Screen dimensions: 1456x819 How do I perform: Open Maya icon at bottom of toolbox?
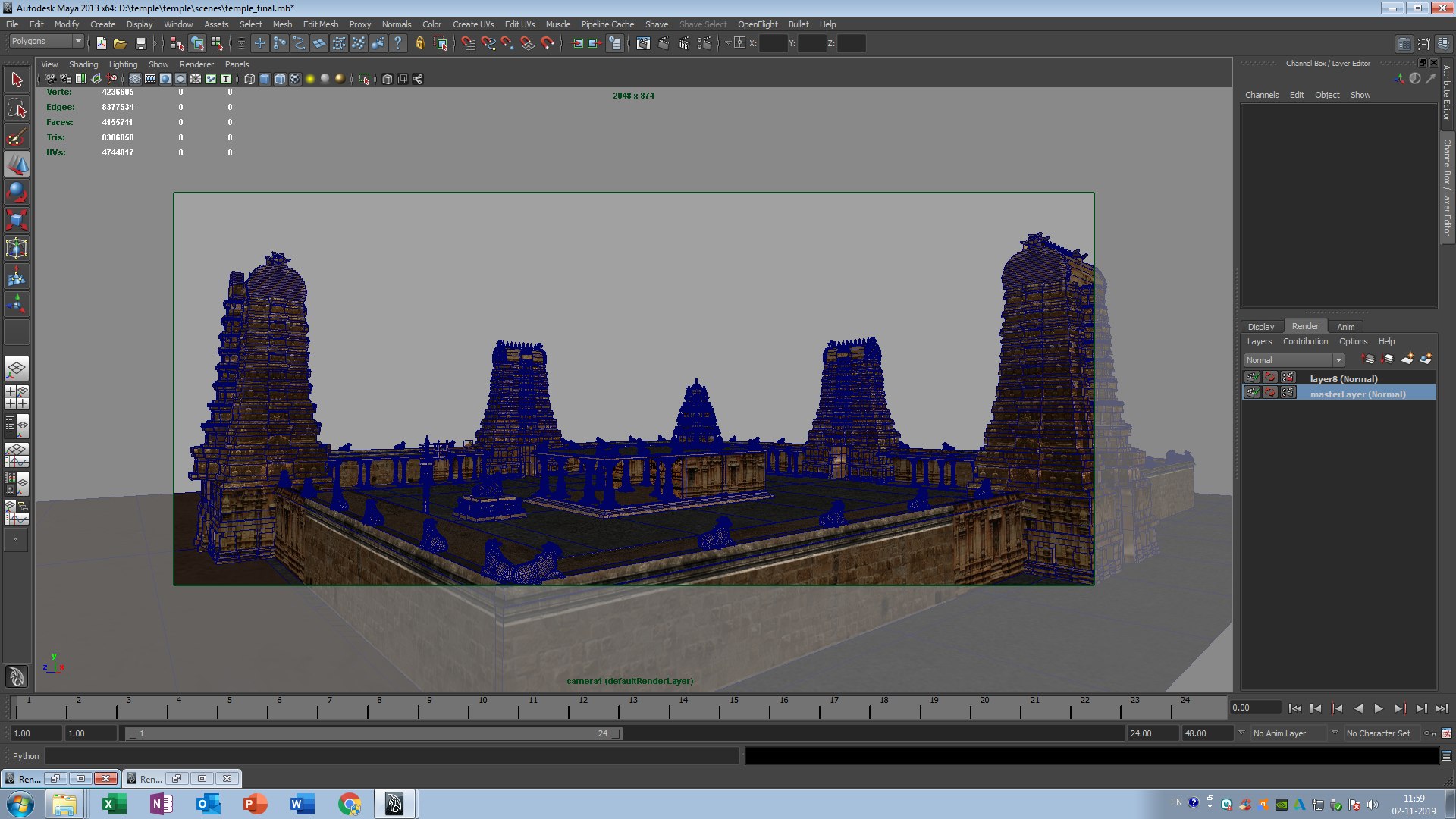(x=17, y=676)
